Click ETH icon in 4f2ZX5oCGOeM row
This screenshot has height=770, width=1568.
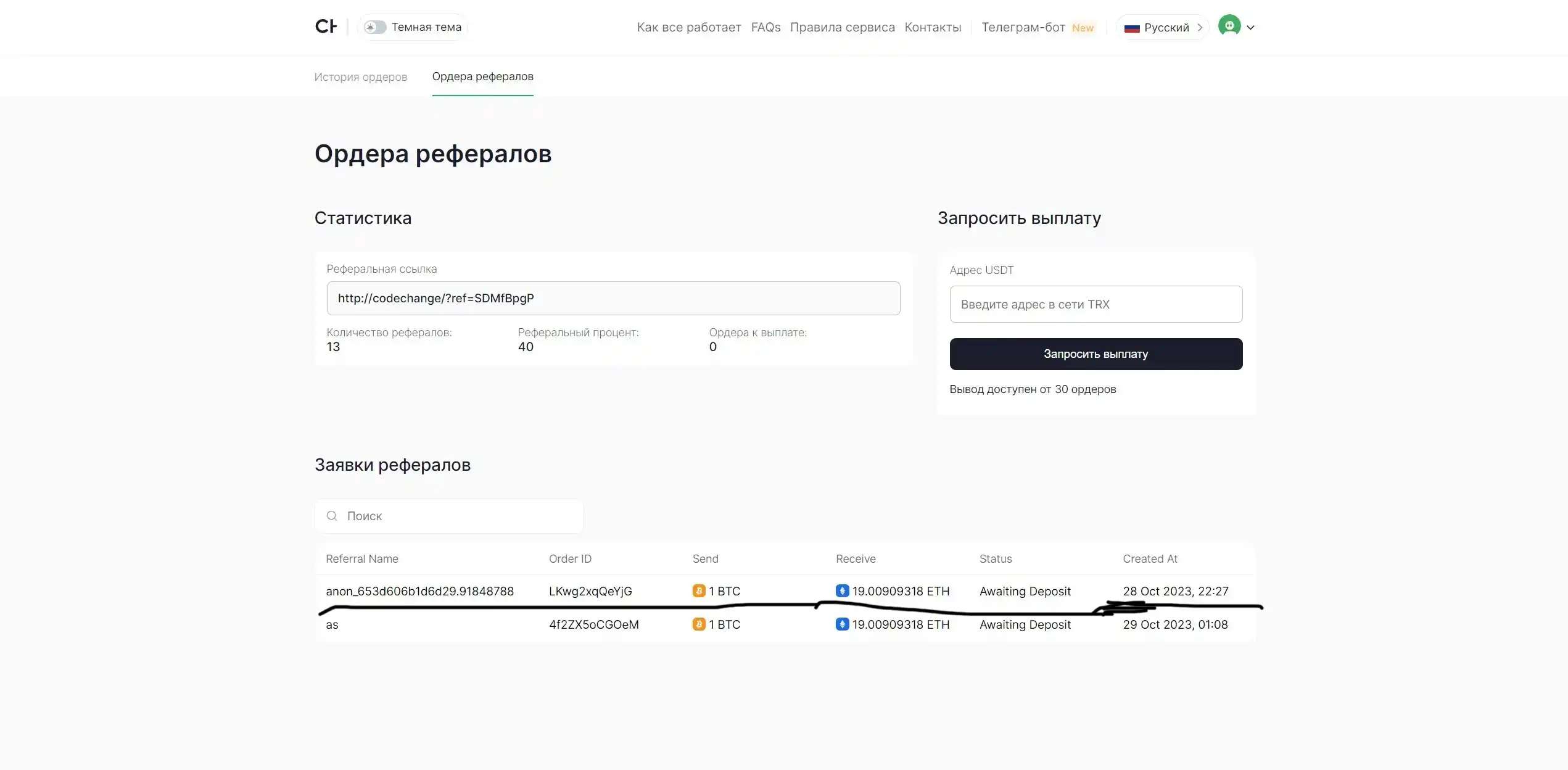pyautogui.click(x=843, y=624)
